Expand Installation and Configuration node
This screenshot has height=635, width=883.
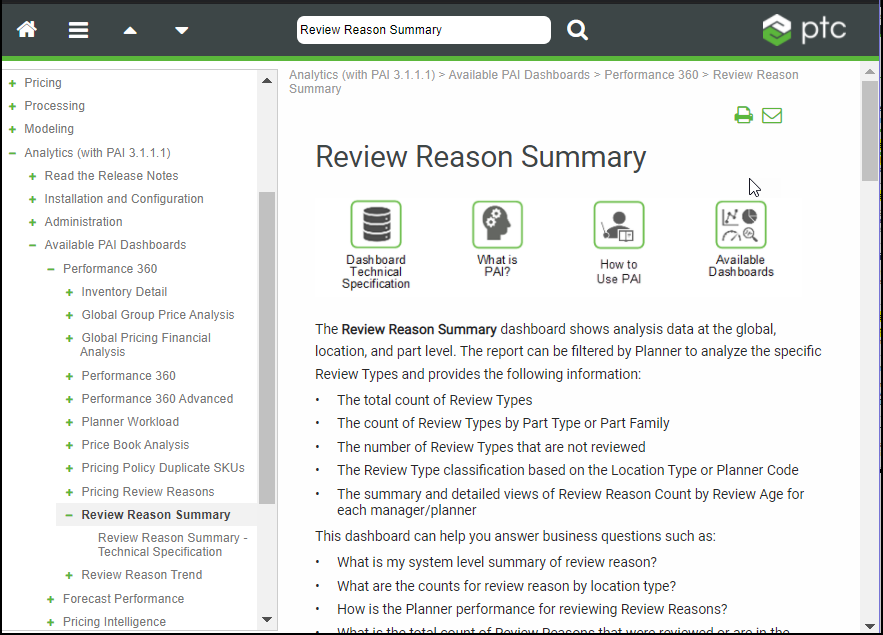point(33,199)
